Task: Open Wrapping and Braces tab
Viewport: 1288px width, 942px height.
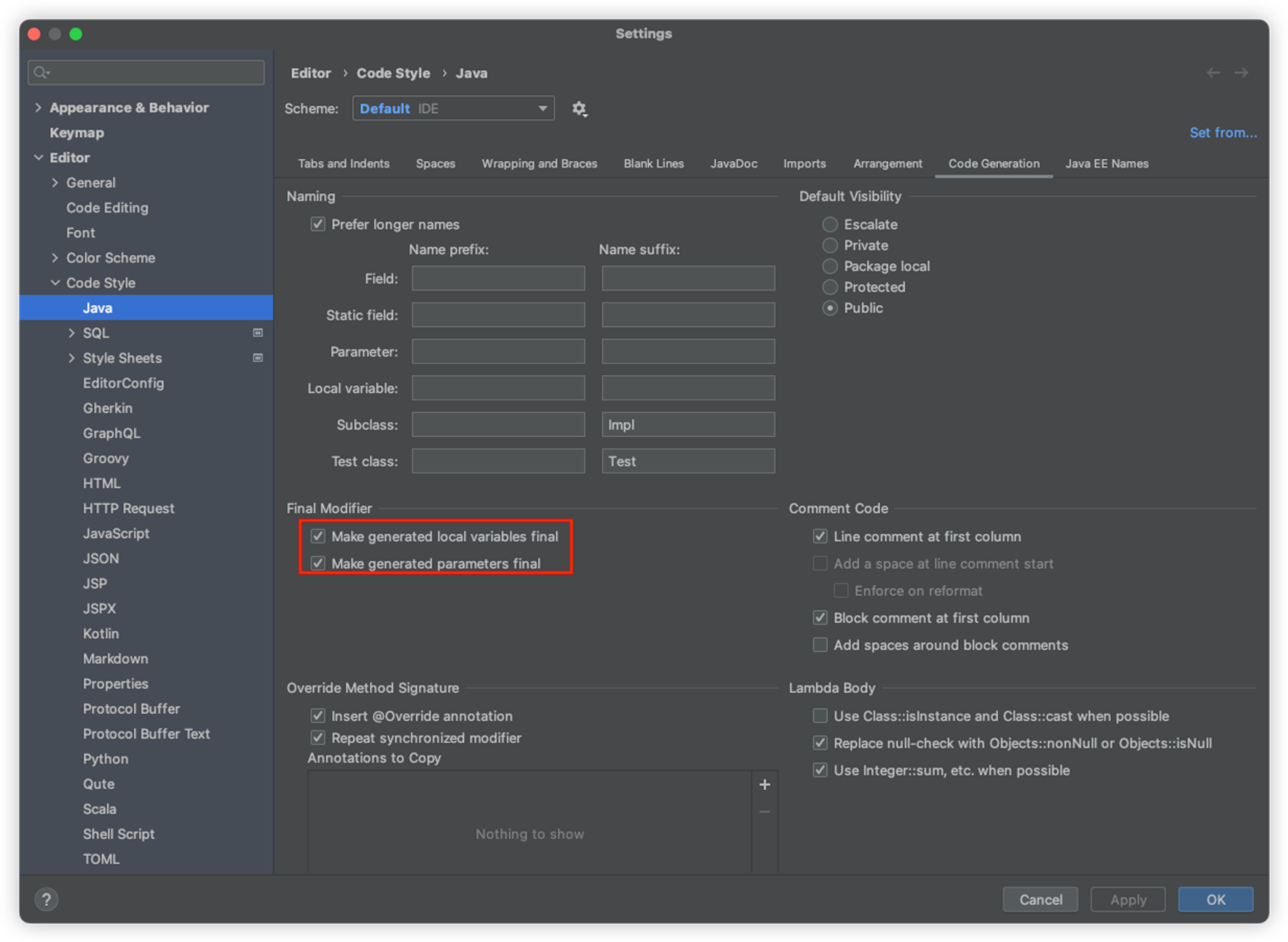Action: (539, 164)
